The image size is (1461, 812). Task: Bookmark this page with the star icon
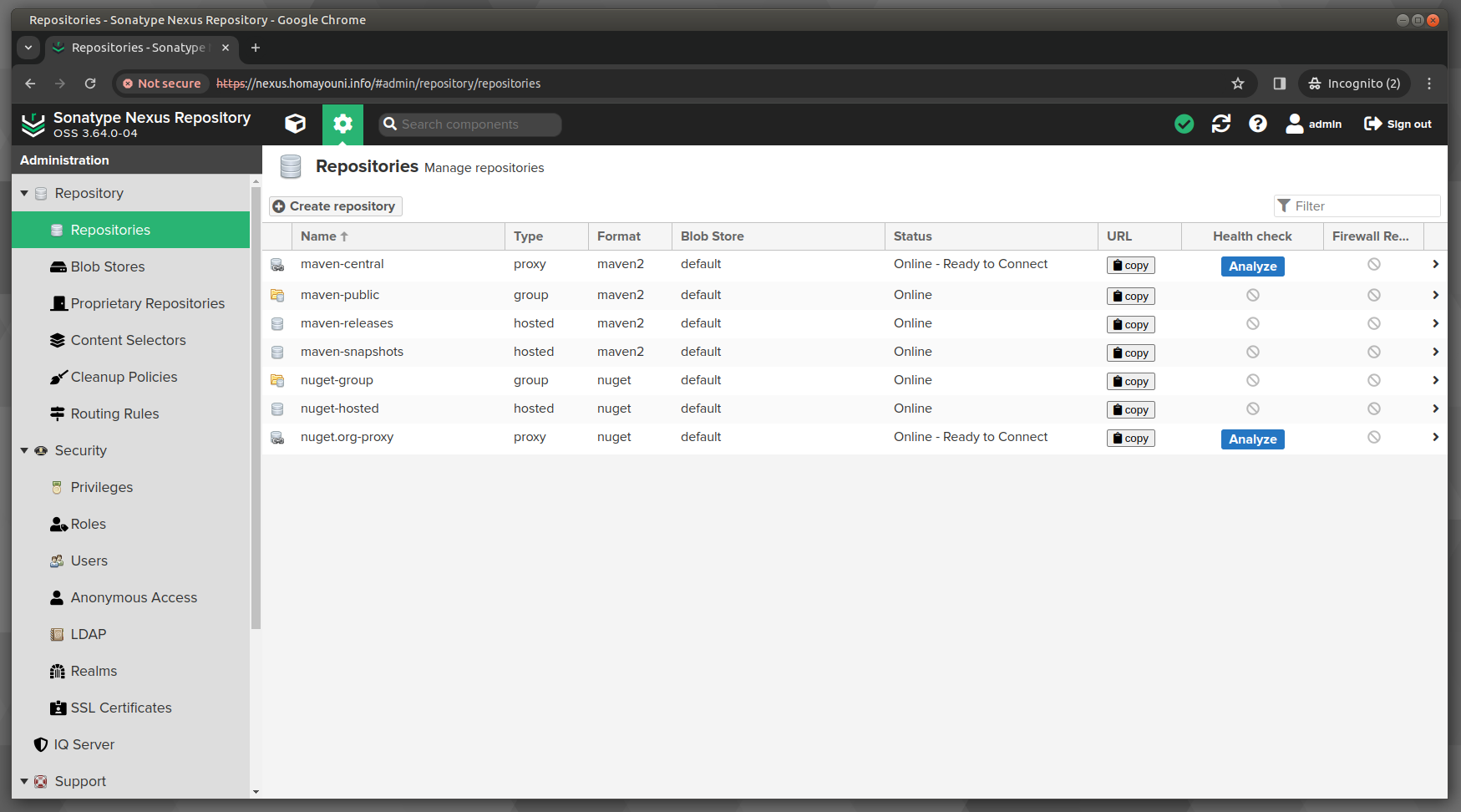pyautogui.click(x=1238, y=84)
